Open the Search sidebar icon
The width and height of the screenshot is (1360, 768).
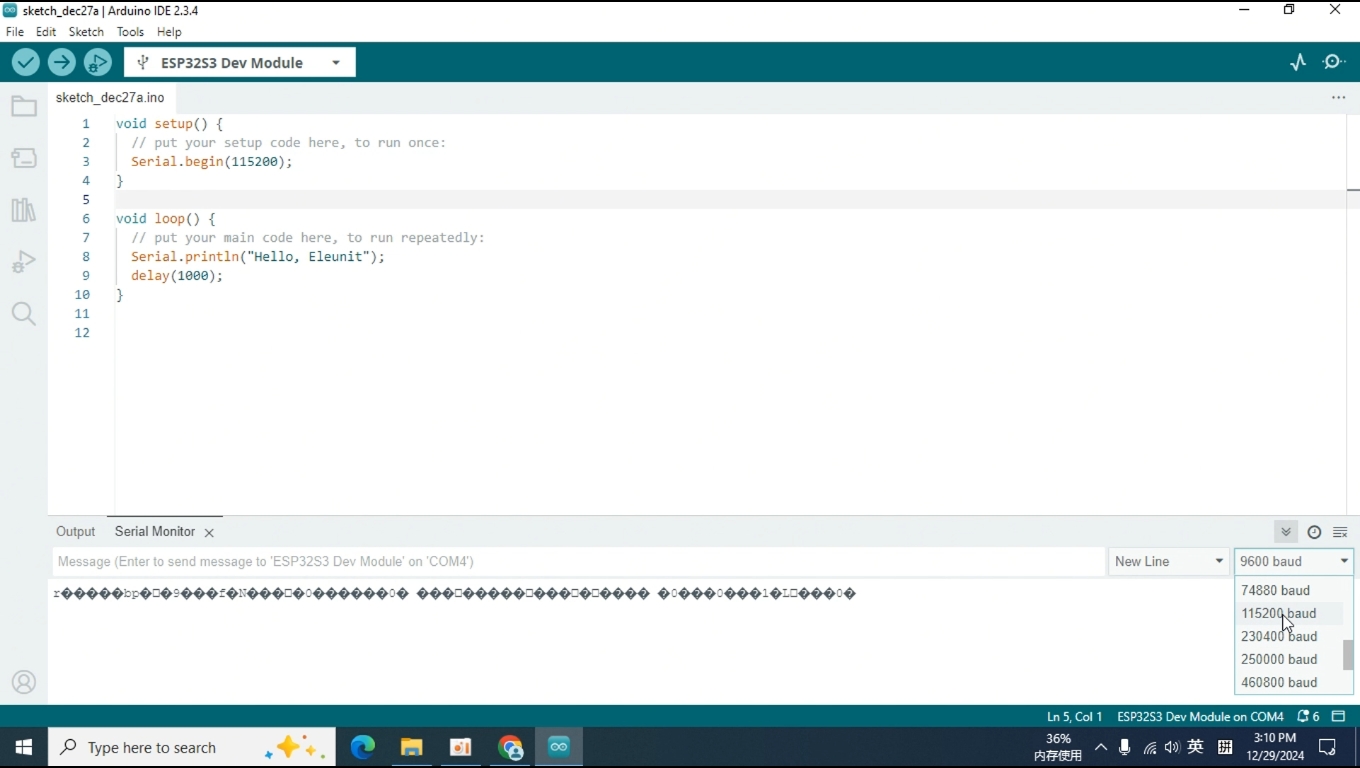24,314
